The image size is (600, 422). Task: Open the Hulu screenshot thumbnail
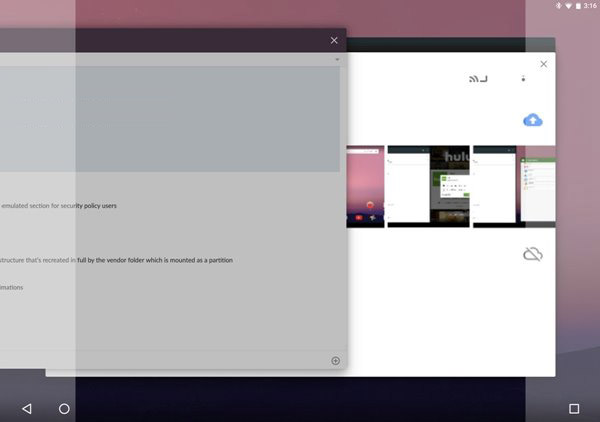(429, 186)
